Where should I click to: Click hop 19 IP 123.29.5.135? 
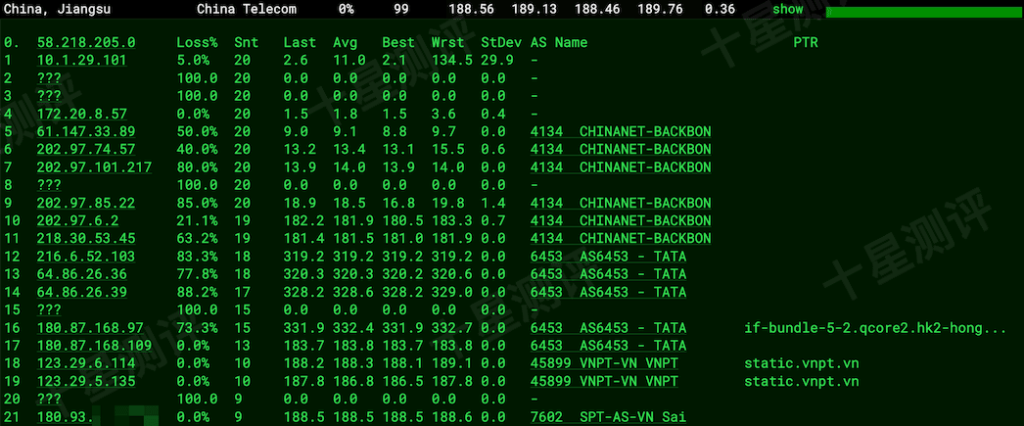pyautogui.click(x=86, y=382)
